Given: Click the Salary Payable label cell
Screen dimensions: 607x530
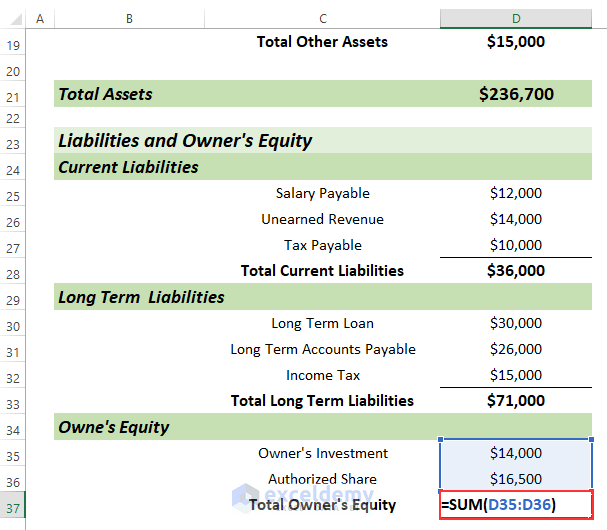Looking at the screenshot, I should [x=322, y=194].
